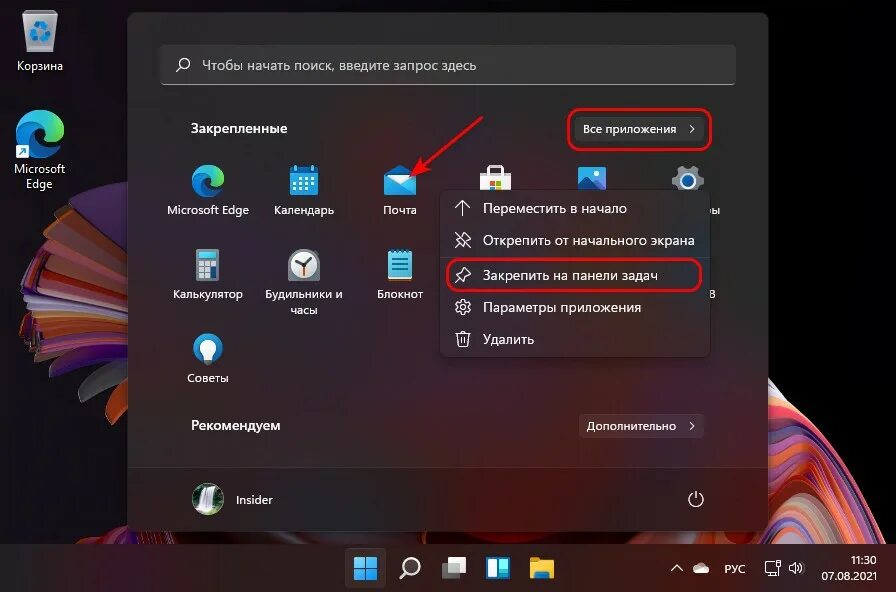Launch the Калькулятор app

pos(207,274)
